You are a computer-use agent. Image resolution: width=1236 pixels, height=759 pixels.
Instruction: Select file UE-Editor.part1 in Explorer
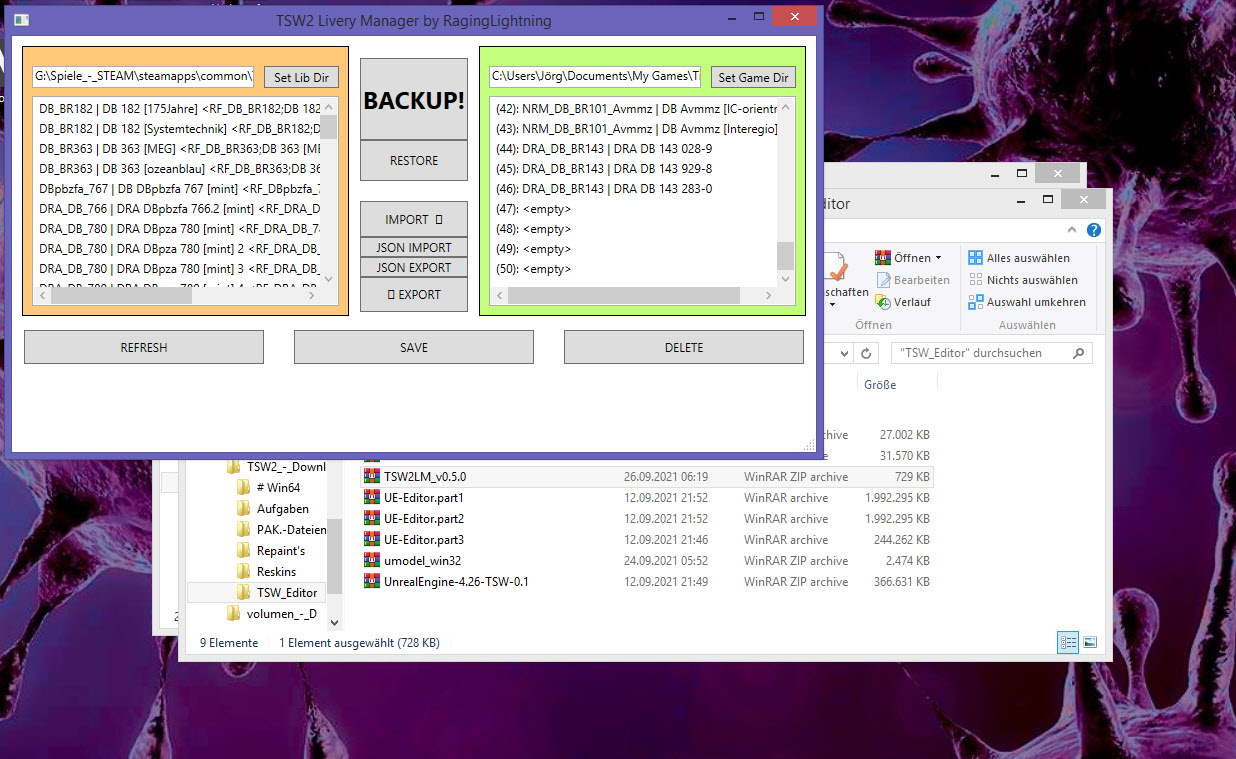(647, 498)
